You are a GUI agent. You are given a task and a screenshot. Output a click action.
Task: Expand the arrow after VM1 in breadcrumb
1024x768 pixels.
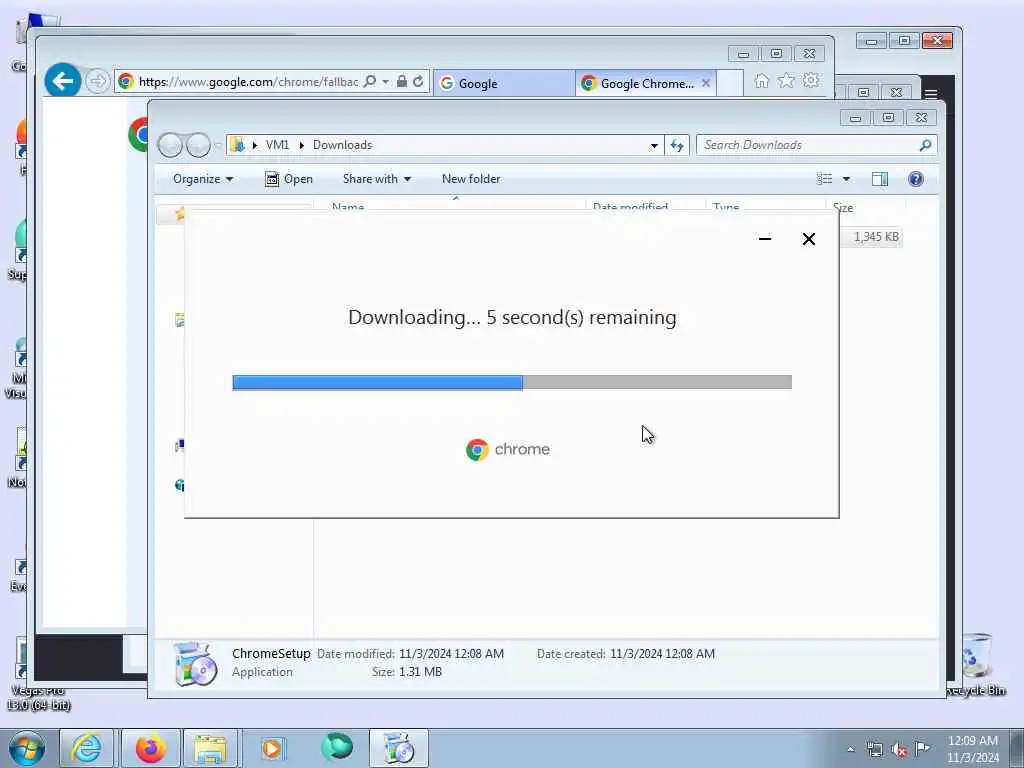[x=302, y=145]
